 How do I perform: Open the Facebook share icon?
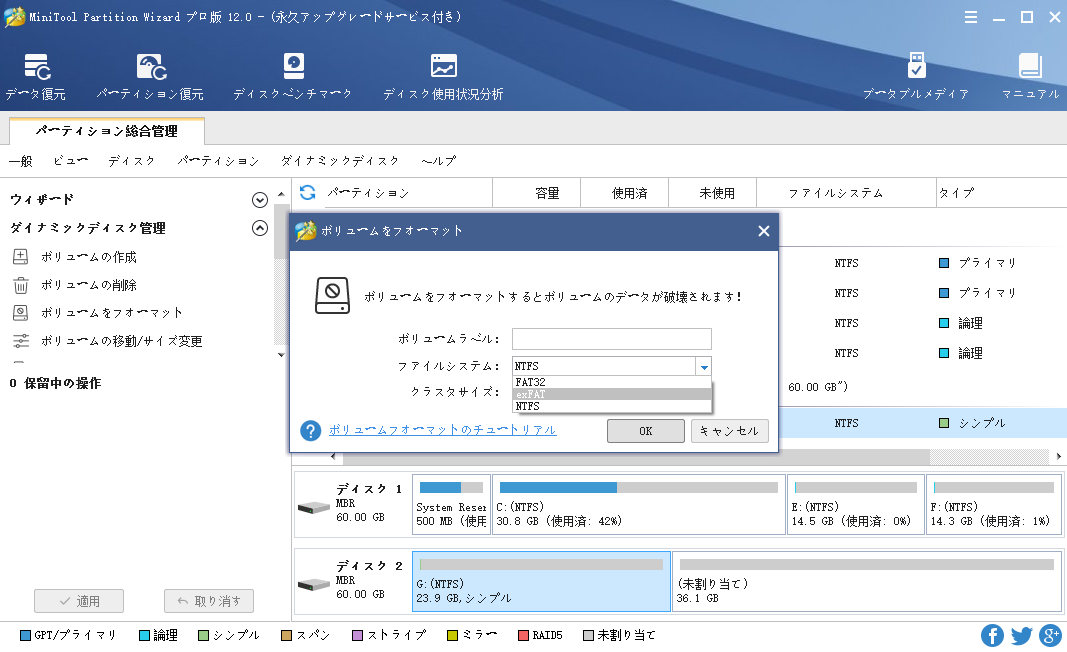(992, 636)
